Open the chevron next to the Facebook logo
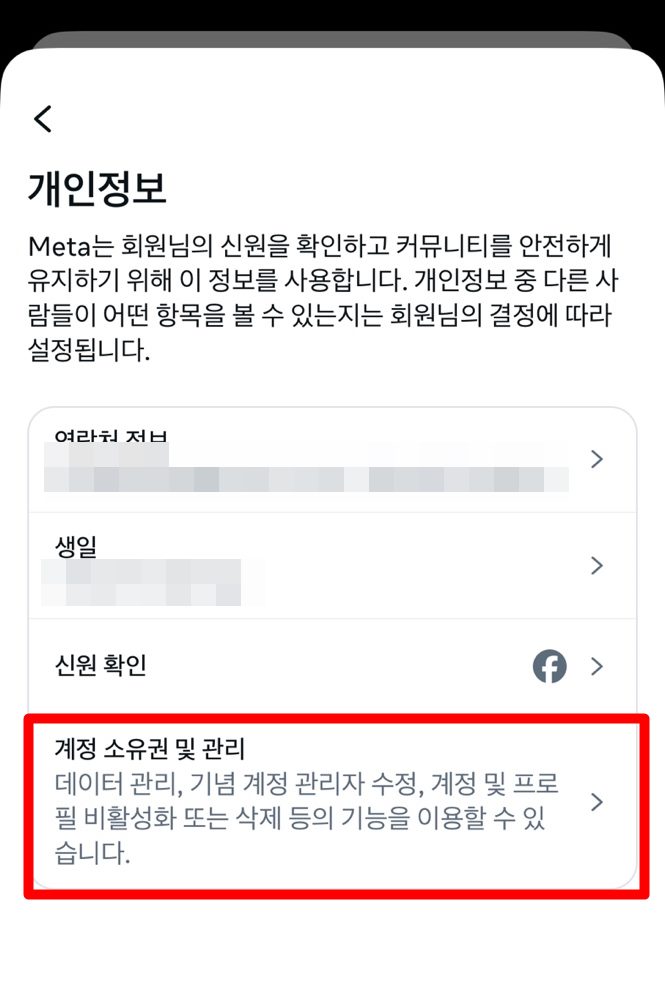 pyautogui.click(x=597, y=667)
